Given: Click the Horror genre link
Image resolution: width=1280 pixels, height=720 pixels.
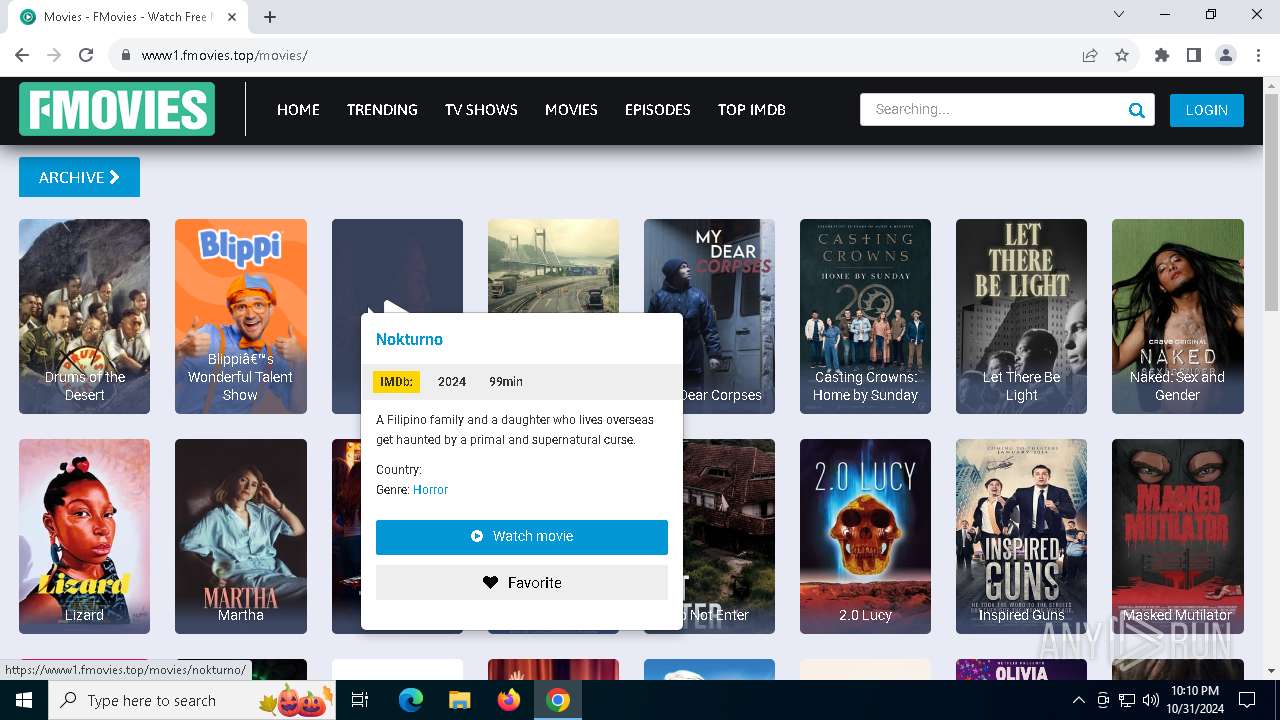Looking at the screenshot, I should coord(430,490).
